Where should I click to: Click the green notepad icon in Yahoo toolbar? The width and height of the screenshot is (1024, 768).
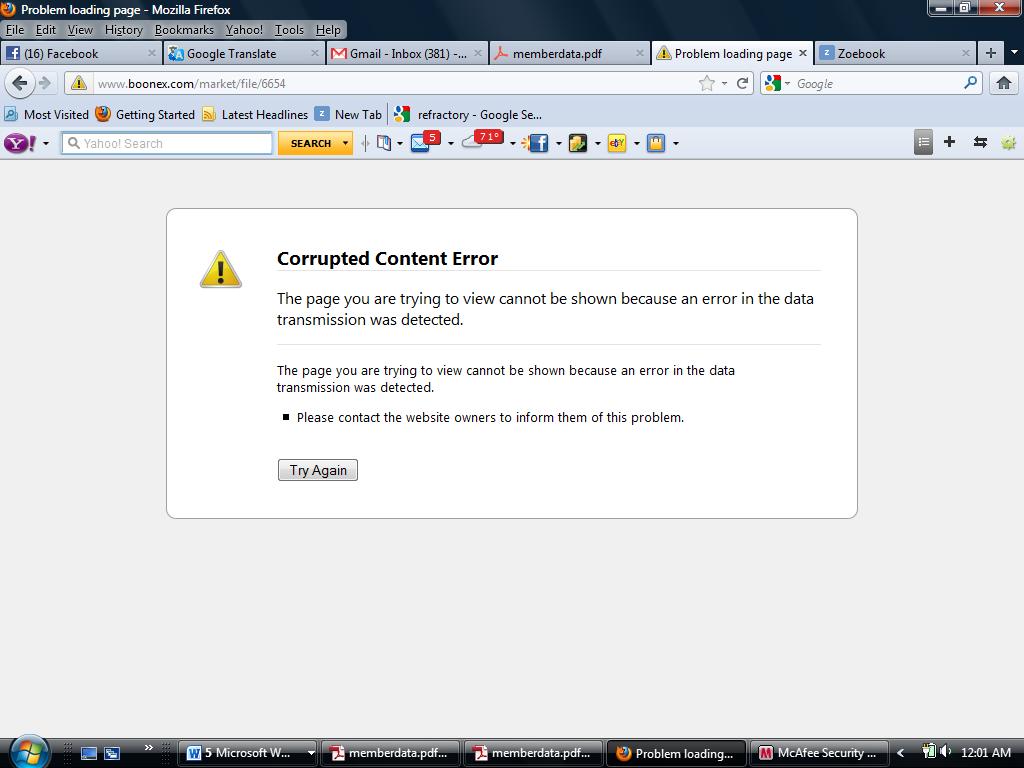tap(577, 143)
